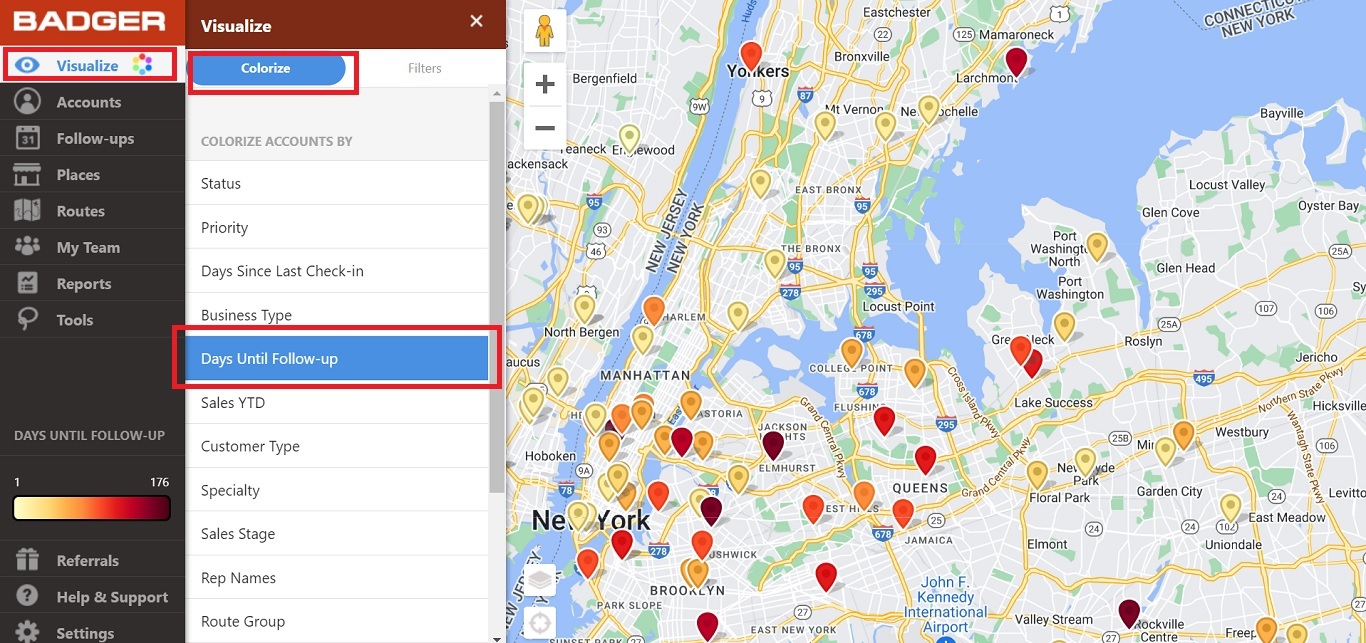Click the 'DAYS UNTIL FOLLOW-UP' legend heading

pos(89,436)
